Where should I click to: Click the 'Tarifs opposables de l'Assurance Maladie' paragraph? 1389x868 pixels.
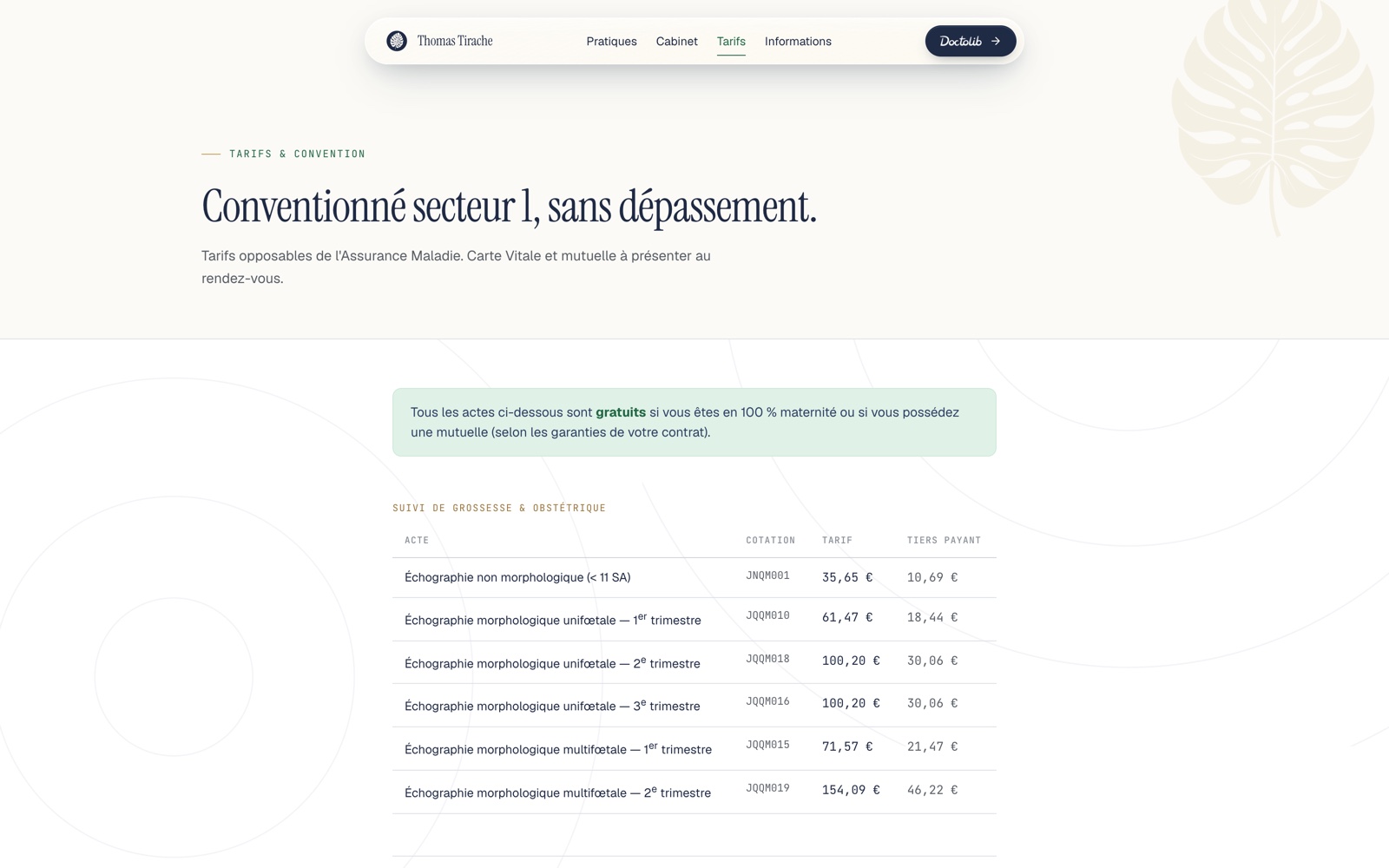[x=456, y=267]
